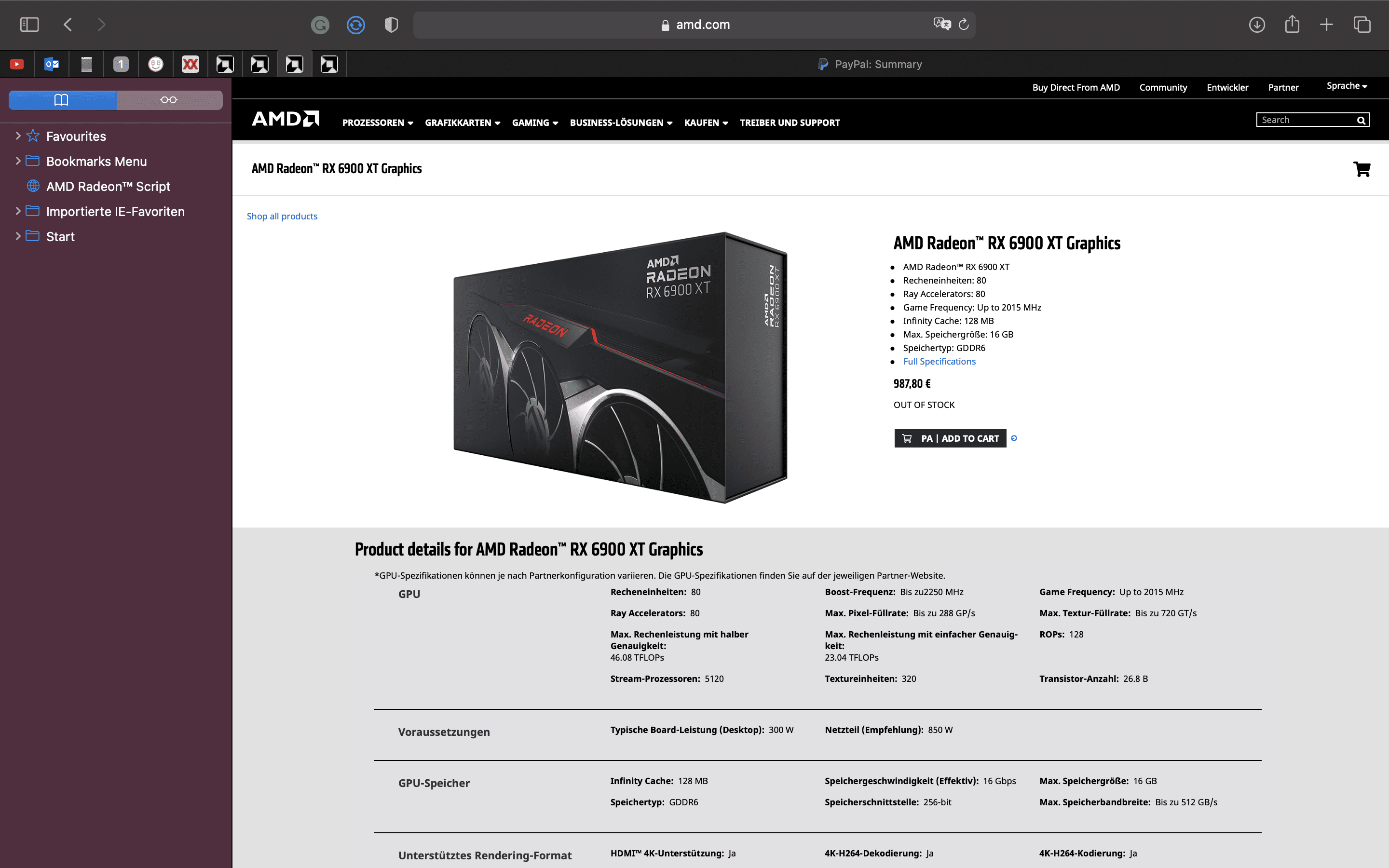1389x868 pixels.
Task: Open AMD Radeon™ Script bookmark
Action: pyautogui.click(x=108, y=187)
